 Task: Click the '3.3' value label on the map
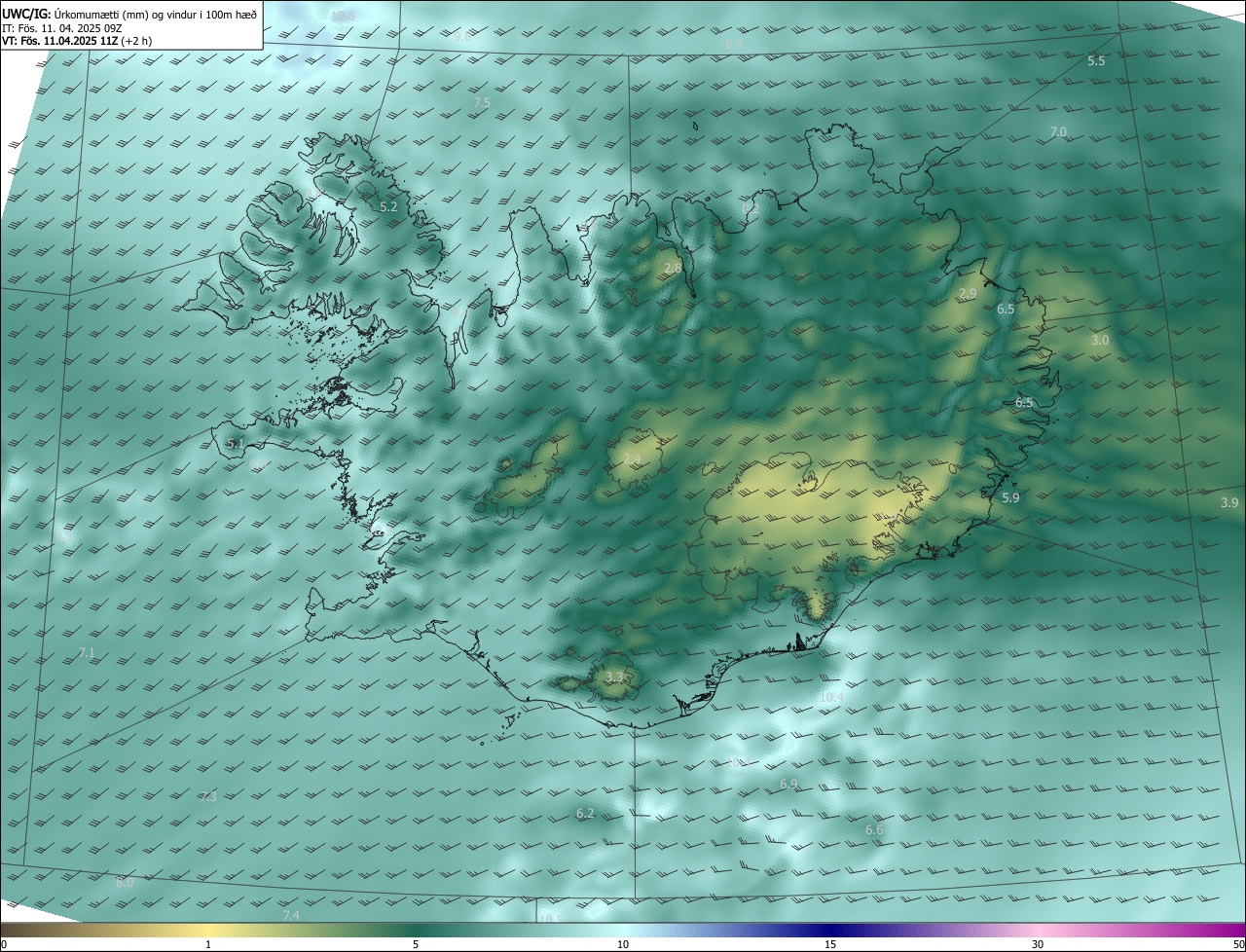tap(613, 677)
